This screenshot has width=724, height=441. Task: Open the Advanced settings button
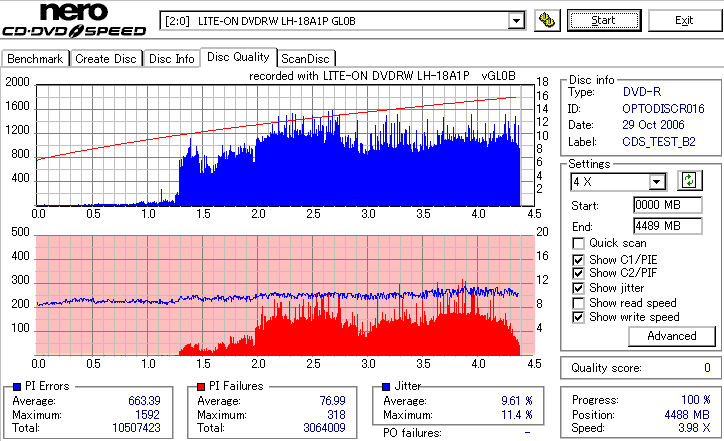pyautogui.click(x=672, y=336)
